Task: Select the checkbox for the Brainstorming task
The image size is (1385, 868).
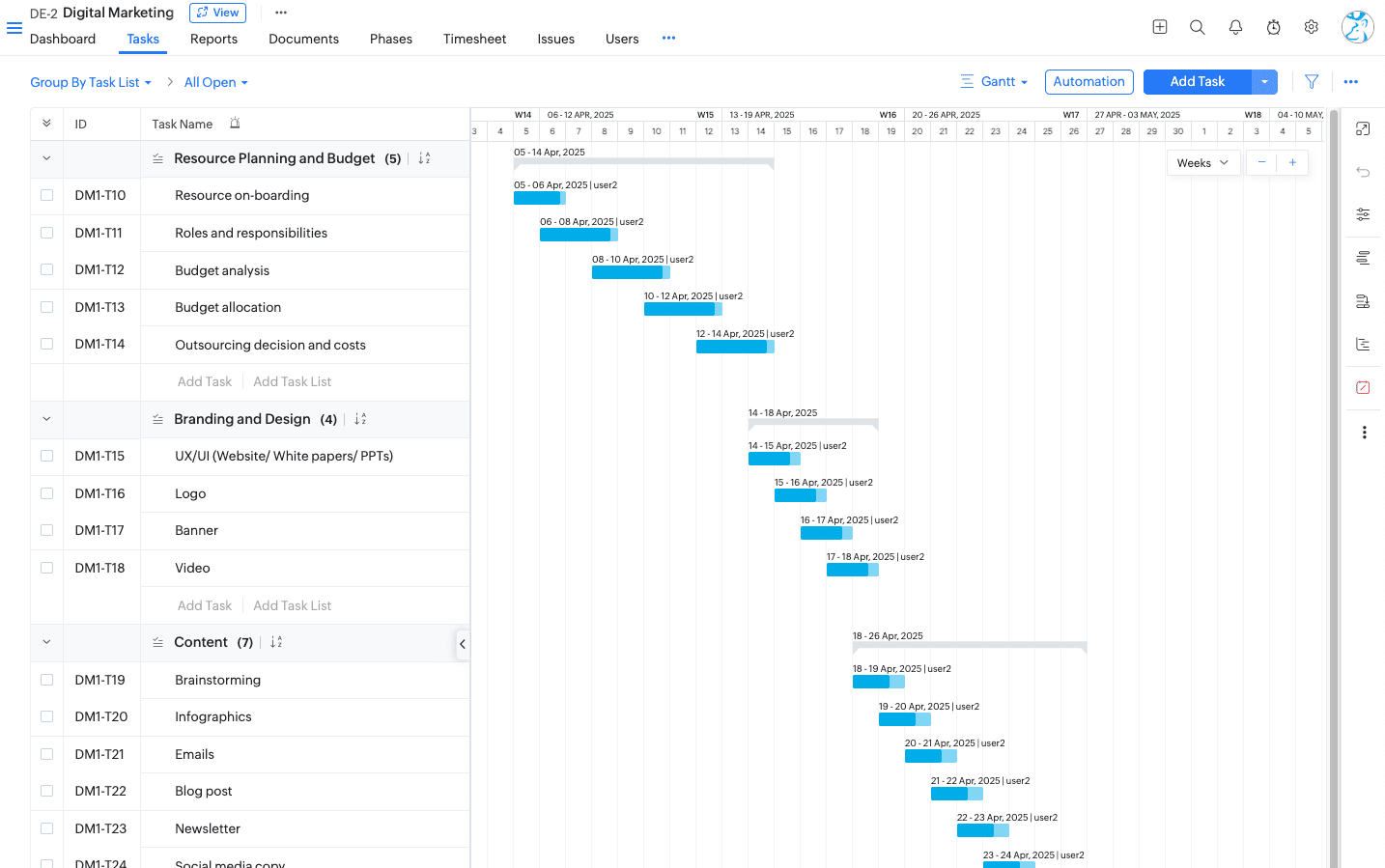Action: (46, 680)
